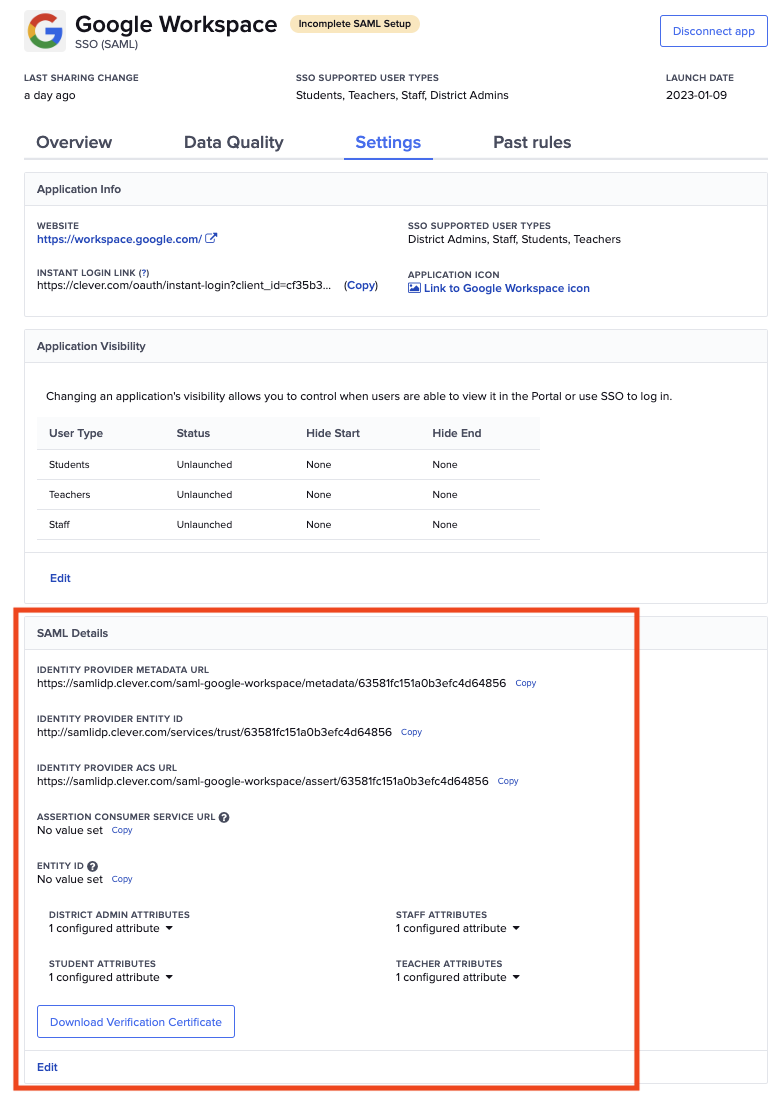The width and height of the screenshot is (784, 1097).
Task: Click the Incomplete SAML Setup badge
Action: (354, 22)
